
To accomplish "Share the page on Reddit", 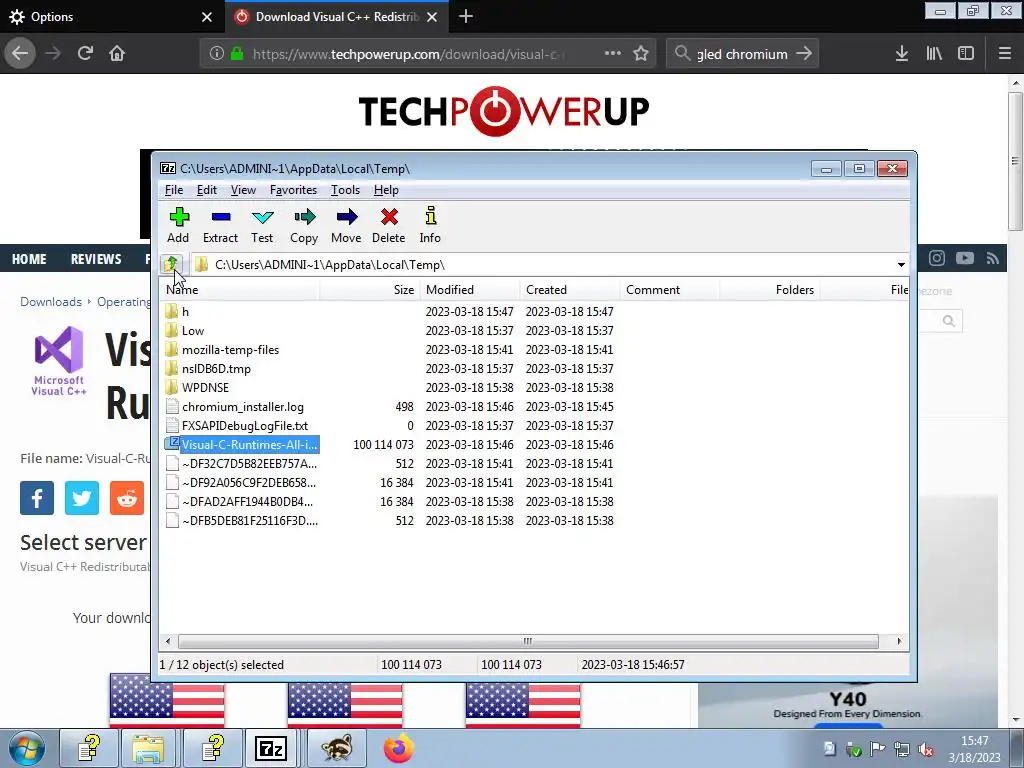I will click(x=127, y=498).
